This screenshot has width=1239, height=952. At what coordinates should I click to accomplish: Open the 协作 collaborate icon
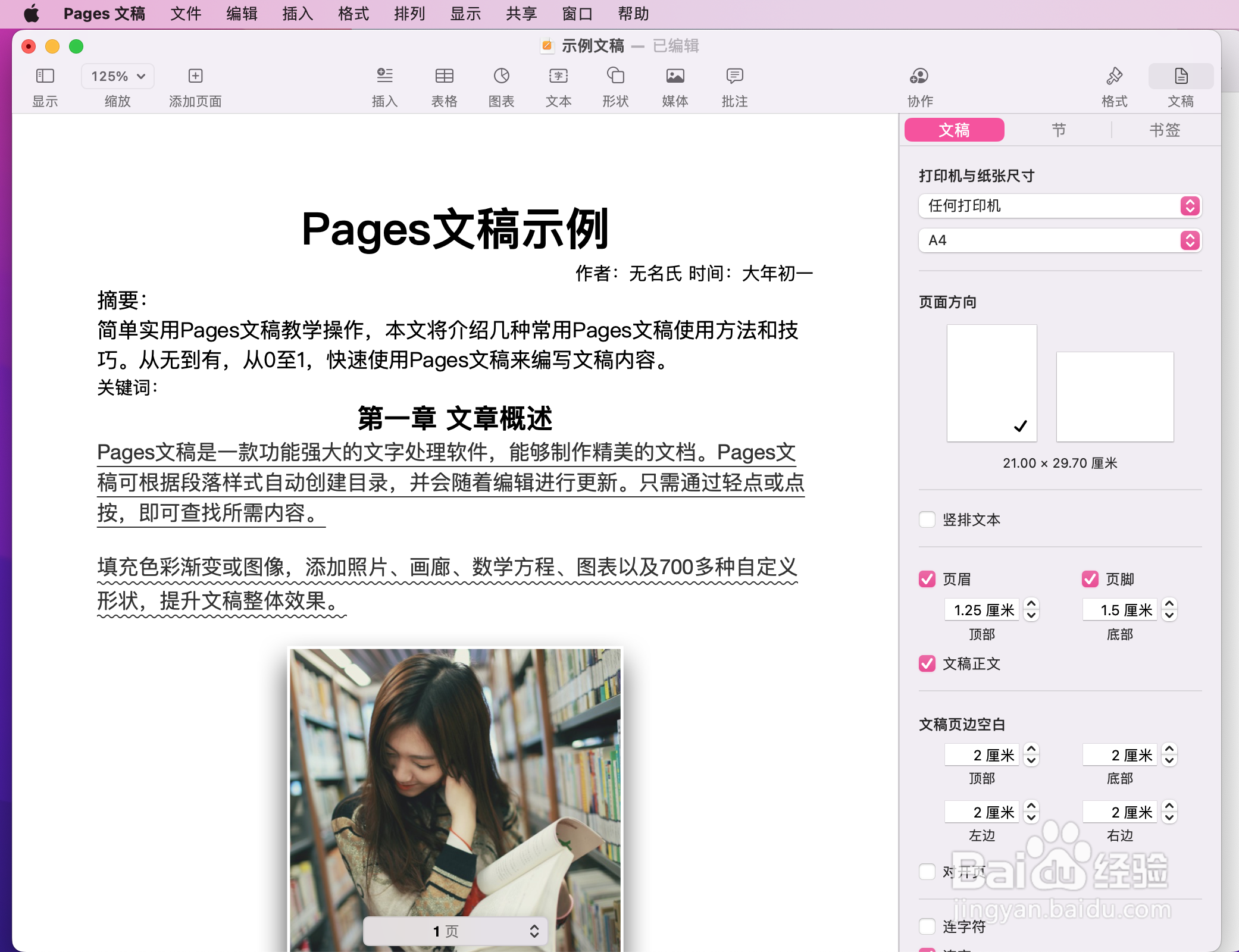pyautogui.click(x=919, y=76)
